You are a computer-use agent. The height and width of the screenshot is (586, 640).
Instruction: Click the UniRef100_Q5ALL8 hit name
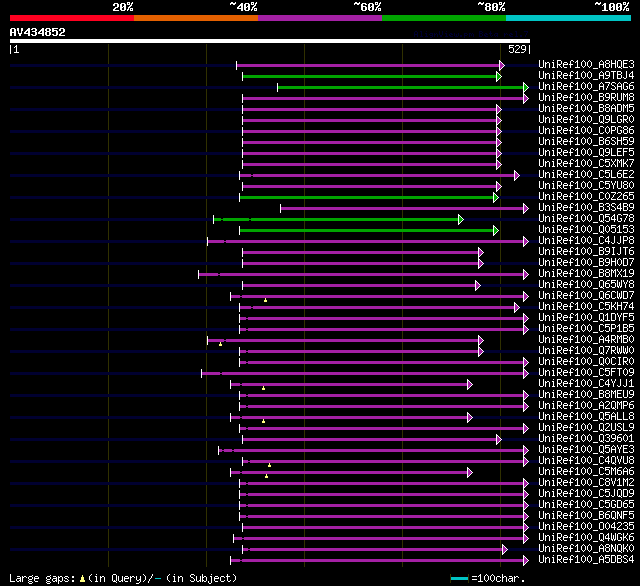click(x=586, y=417)
